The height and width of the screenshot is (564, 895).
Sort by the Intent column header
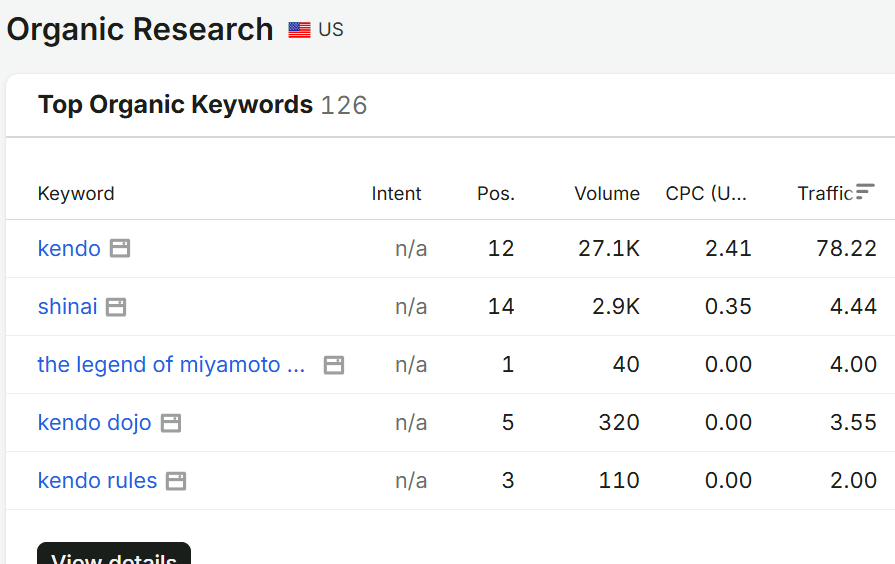pyautogui.click(x=396, y=194)
